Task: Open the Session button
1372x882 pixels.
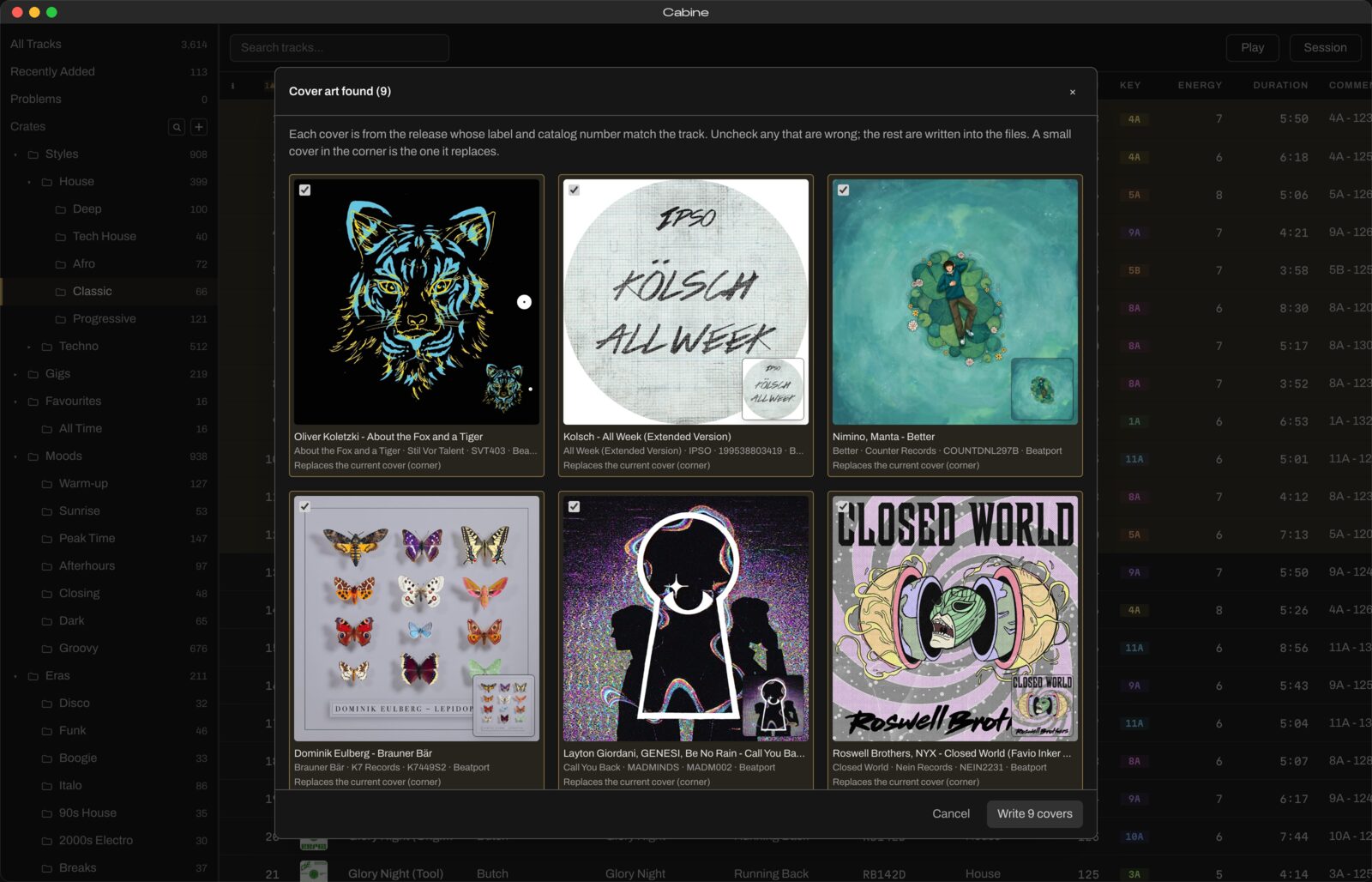Action: click(1325, 47)
